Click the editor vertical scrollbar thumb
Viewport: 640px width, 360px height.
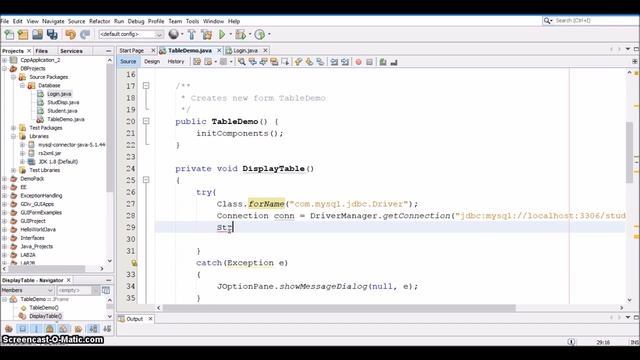pos(629,152)
